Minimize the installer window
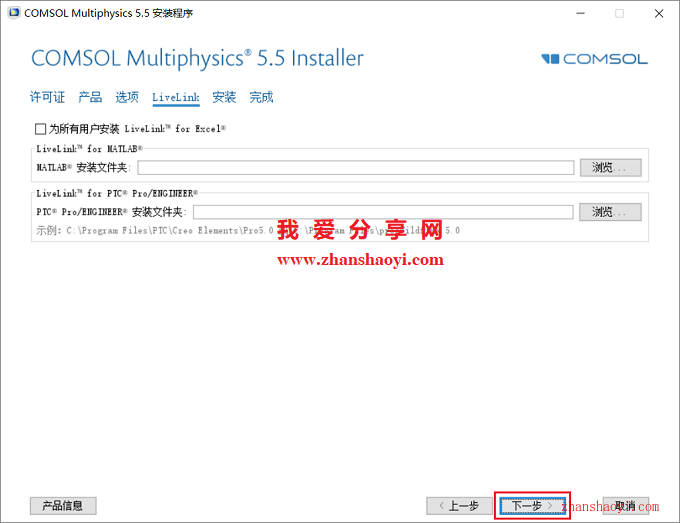 pyautogui.click(x=580, y=13)
